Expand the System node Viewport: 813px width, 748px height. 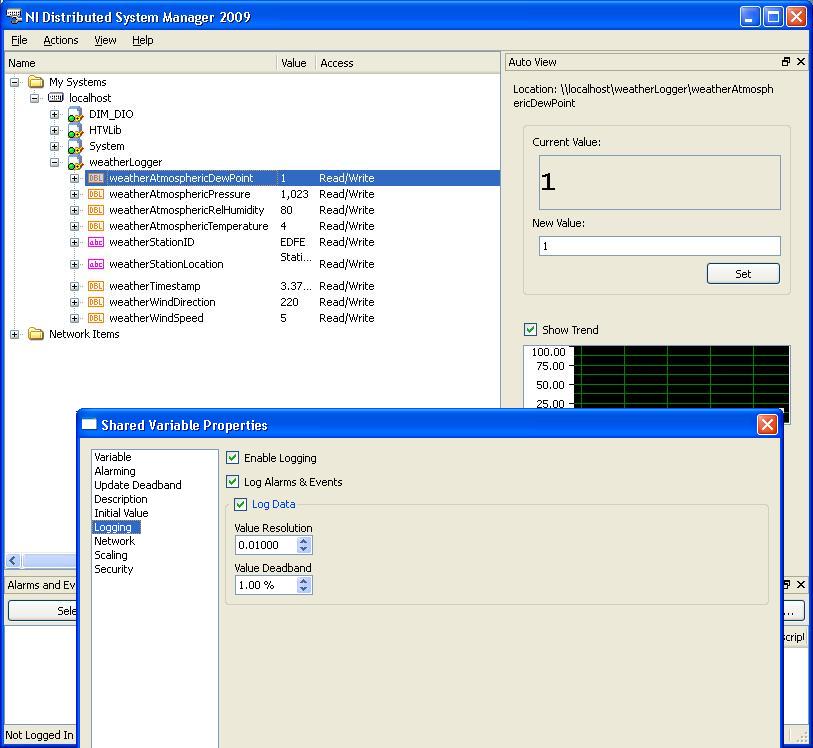(x=54, y=146)
